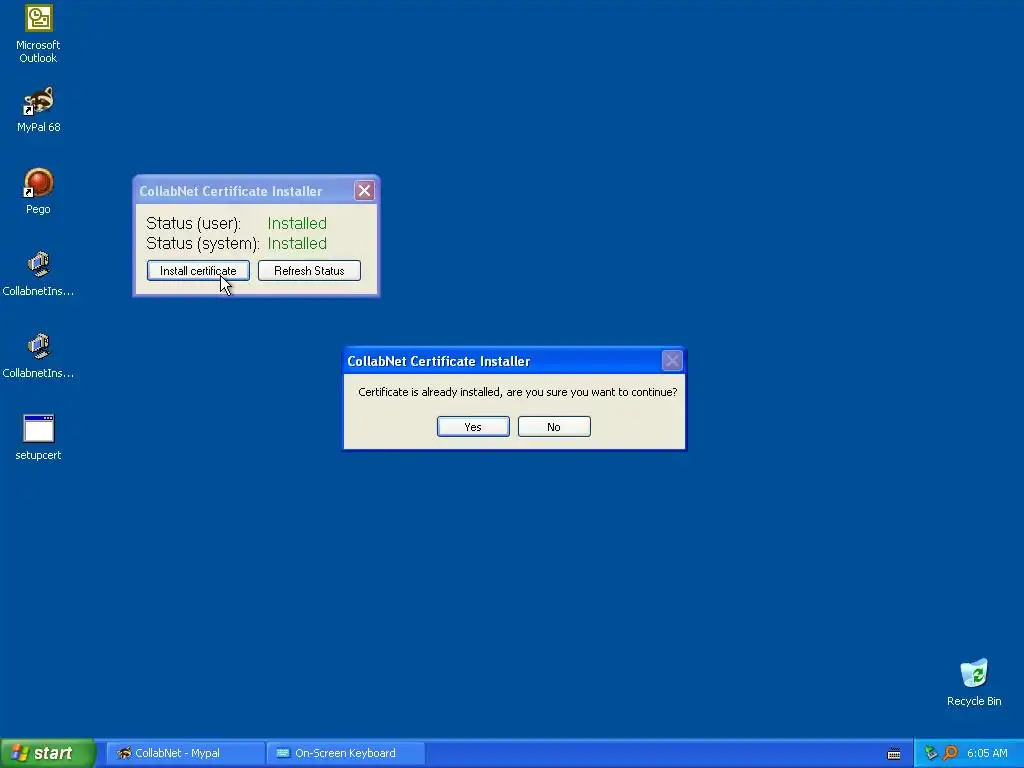This screenshot has width=1024, height=768.
Task: Click Yes in the confirmation dialog
Action: coord(473,426)
